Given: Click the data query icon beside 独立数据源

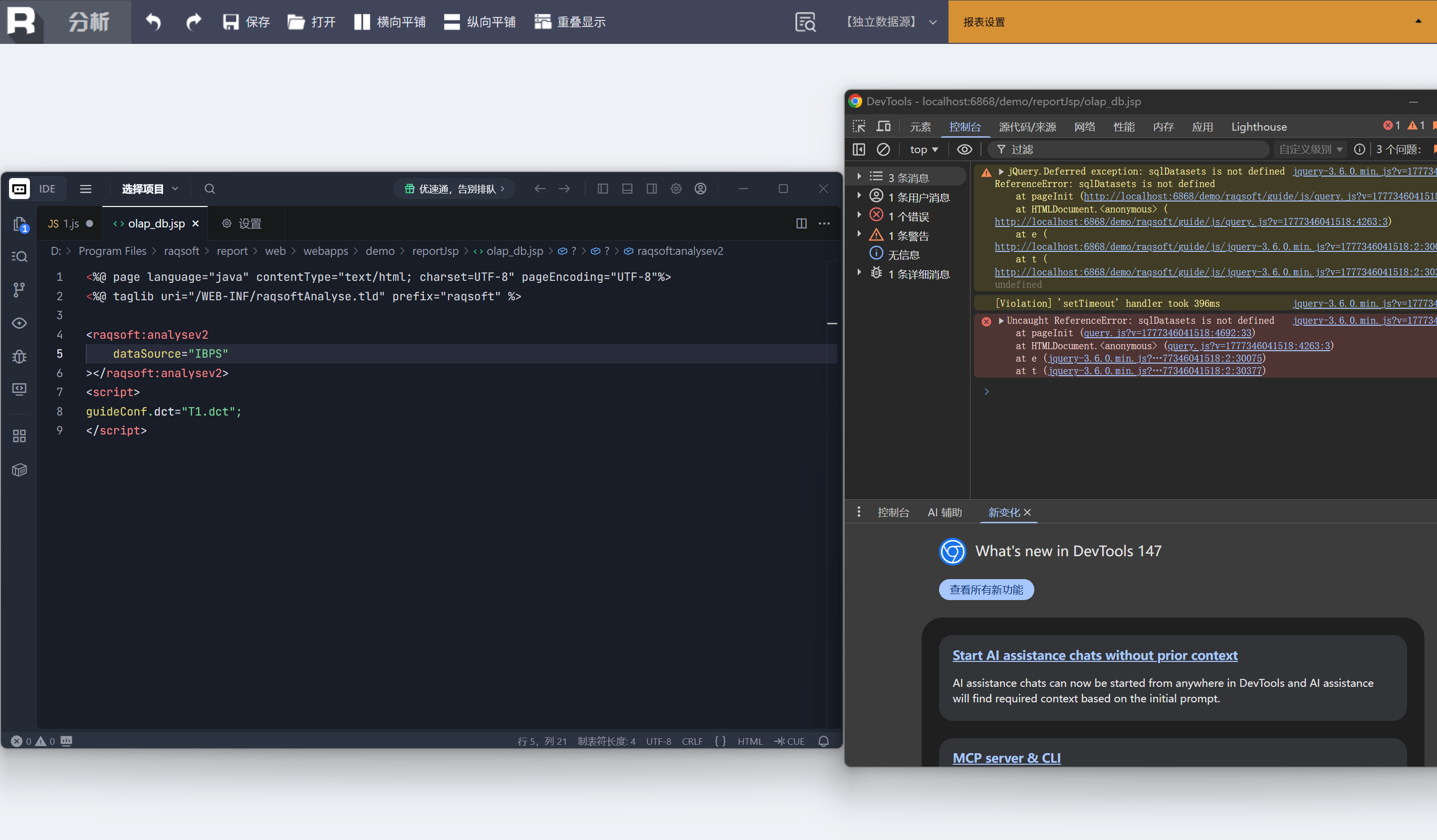Looking at the screenshot, I should point(805,21).
